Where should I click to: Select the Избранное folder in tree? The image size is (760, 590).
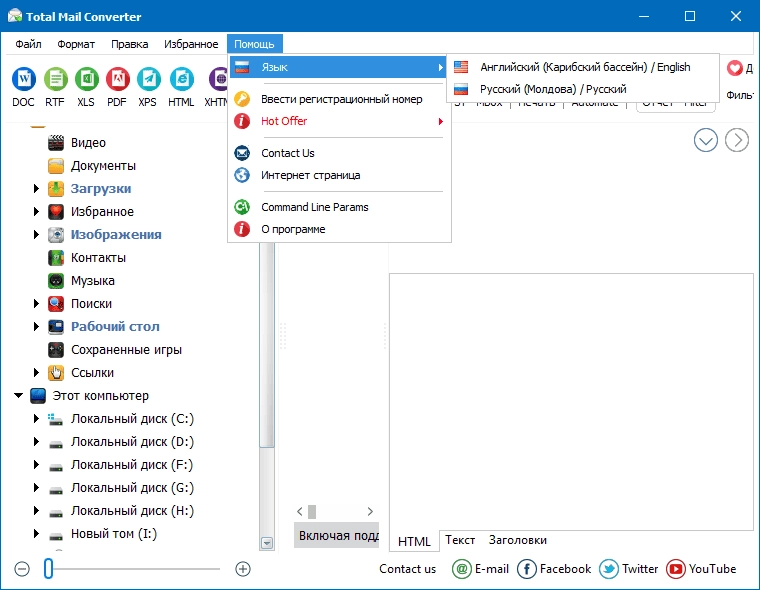[102, 212]
